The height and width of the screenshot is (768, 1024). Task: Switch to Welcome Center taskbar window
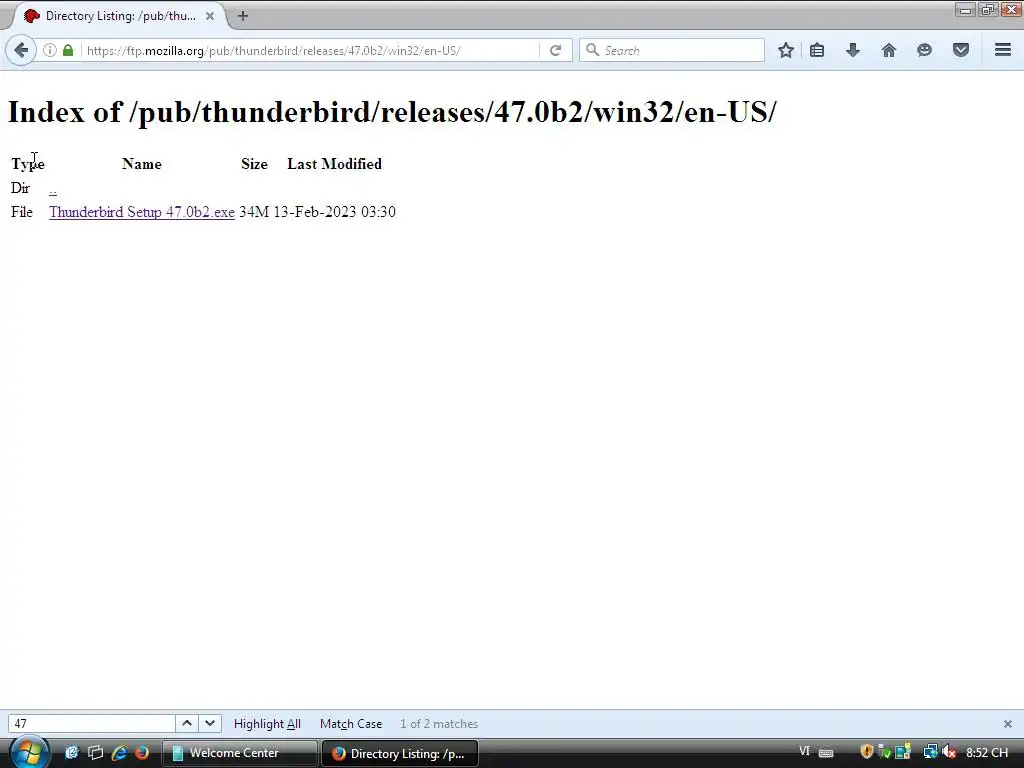pos(239,753)
